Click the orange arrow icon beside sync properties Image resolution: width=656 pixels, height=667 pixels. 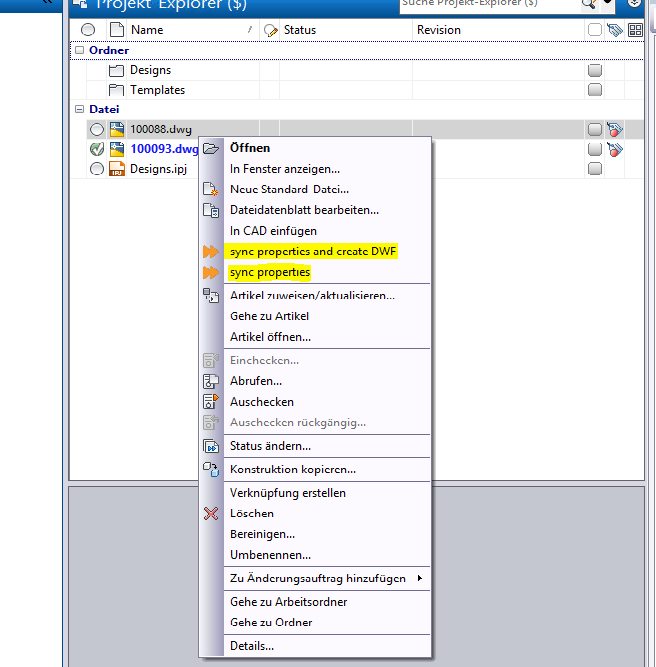pyautogui.click(x=211, y=273)
